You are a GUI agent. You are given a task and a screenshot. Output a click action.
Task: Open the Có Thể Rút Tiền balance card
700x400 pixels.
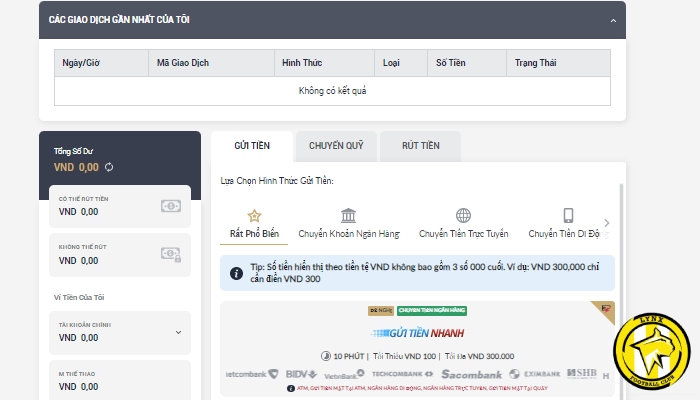120,206
